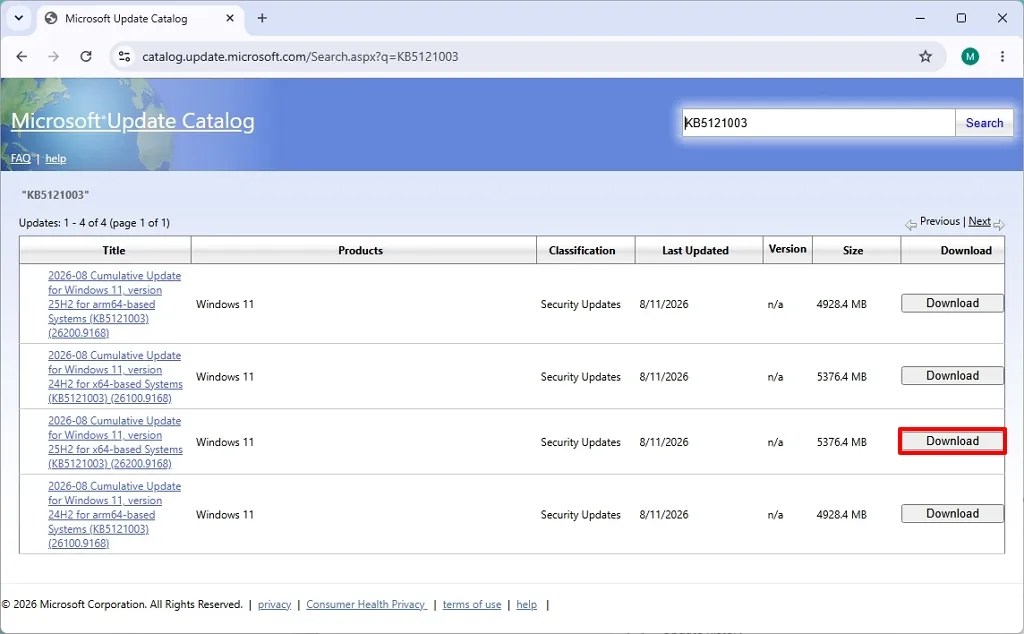Viewport: 1024px width, 634px height.
Task: Click size 4928.4 MB in 25H2 arm64 row
Action: click(x=841, y=304)
